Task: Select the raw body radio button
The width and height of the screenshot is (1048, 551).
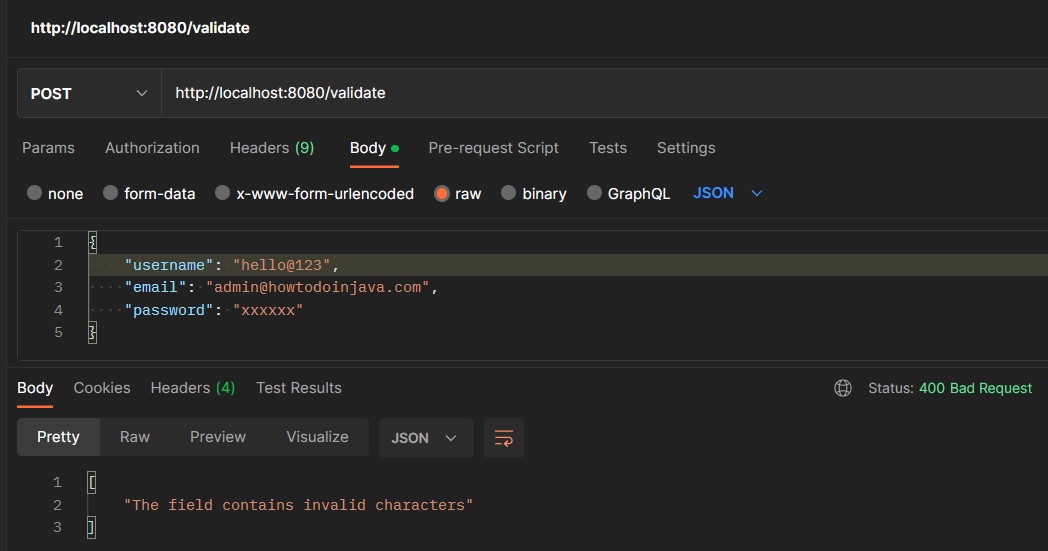Action: (x=441, y=193)
